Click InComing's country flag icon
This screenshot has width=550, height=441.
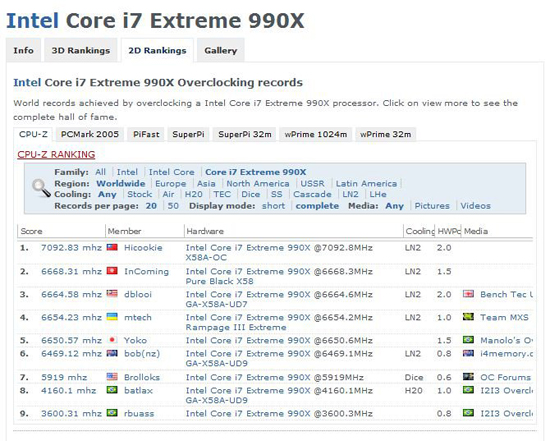click(112, 271)
